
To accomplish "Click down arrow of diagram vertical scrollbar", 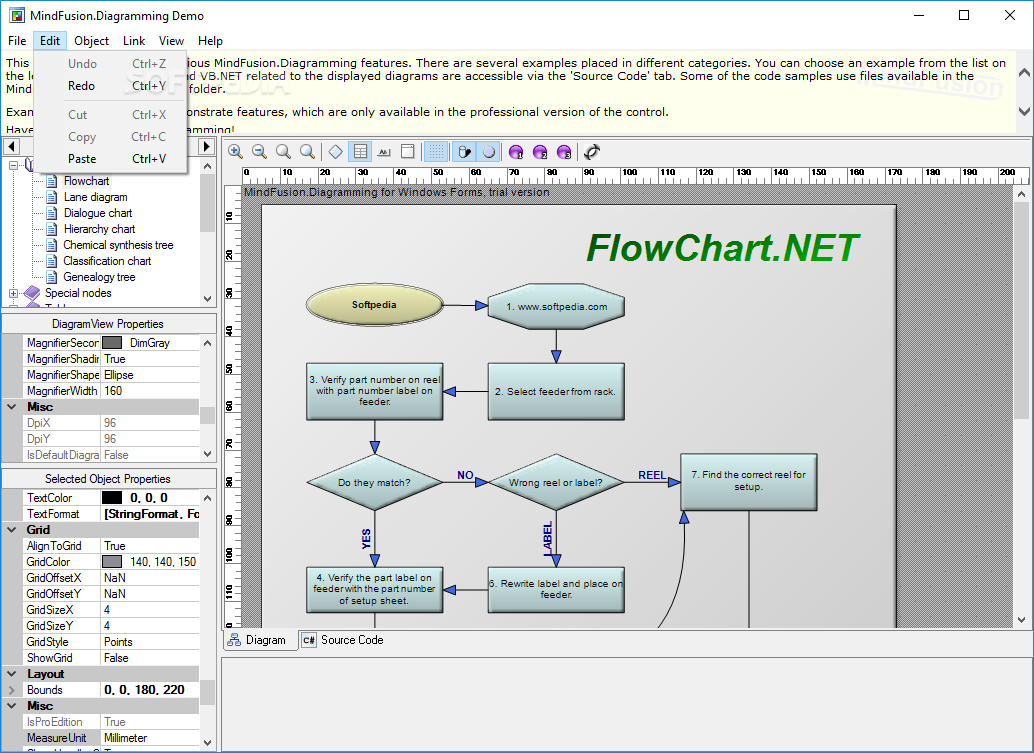I will point(1021,620).
